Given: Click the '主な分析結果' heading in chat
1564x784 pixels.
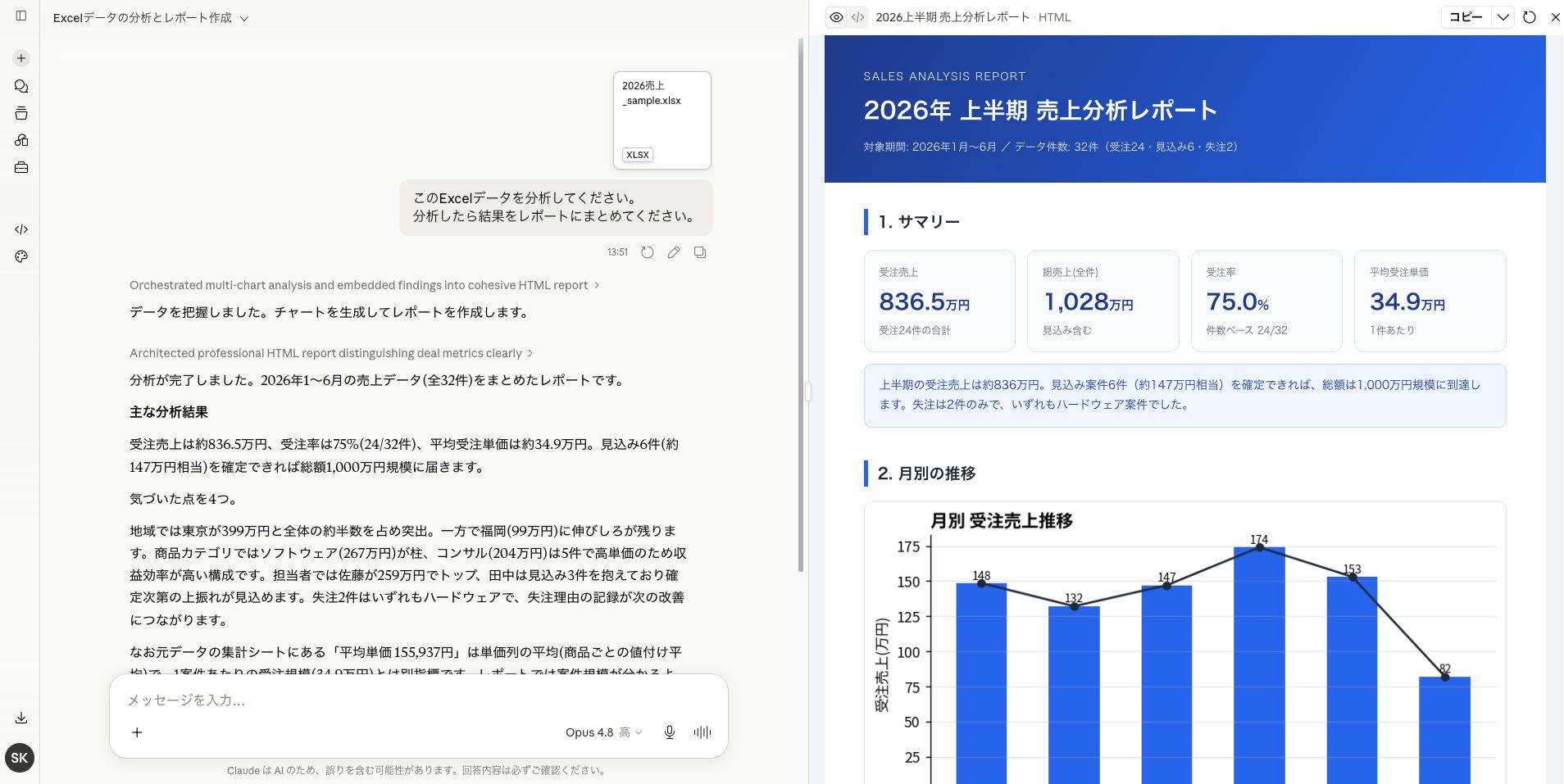Looking at the screenshot, I should click(169, 412).
